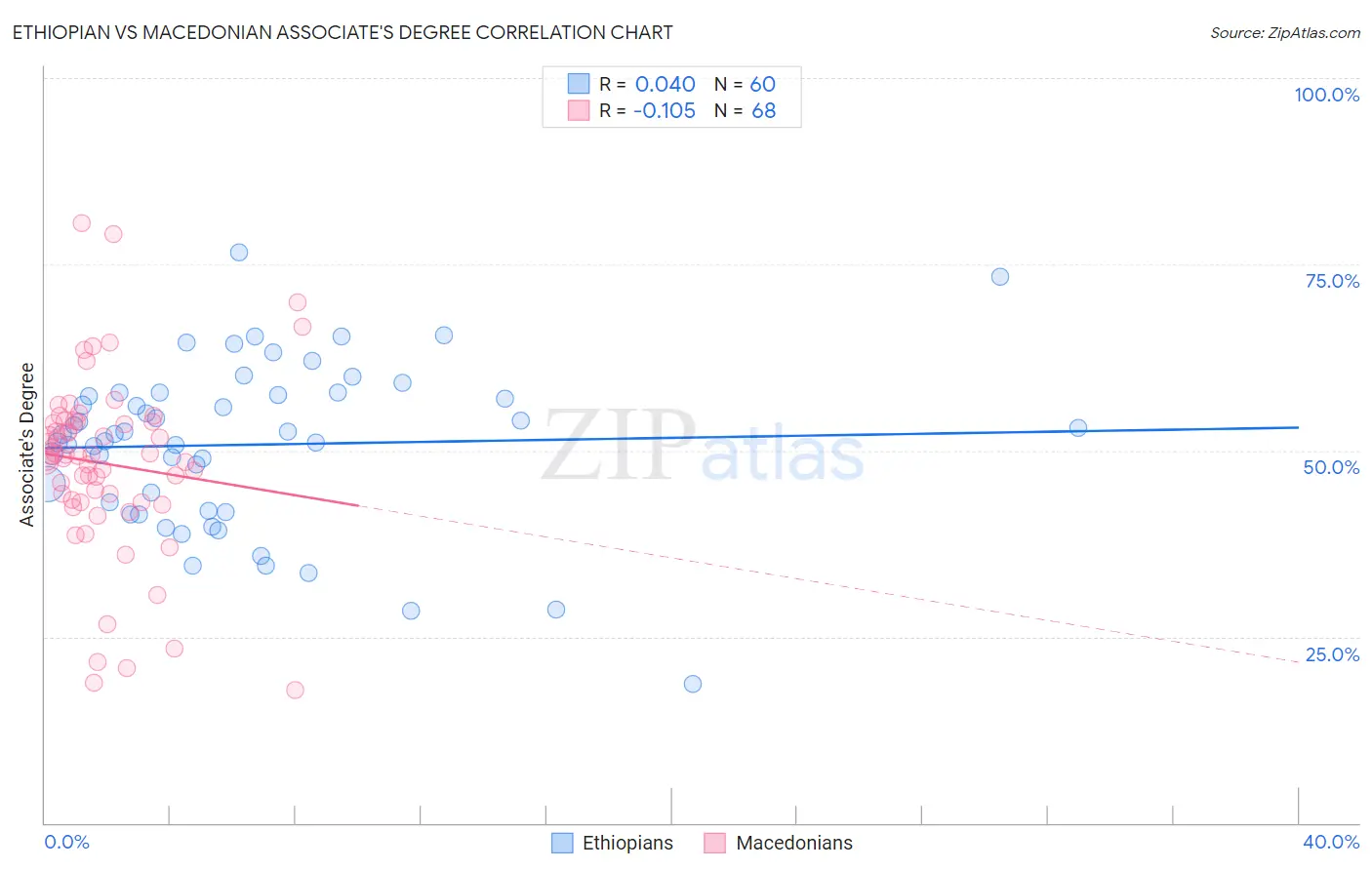Select the Ethiopians legend label

coord(627,843)
